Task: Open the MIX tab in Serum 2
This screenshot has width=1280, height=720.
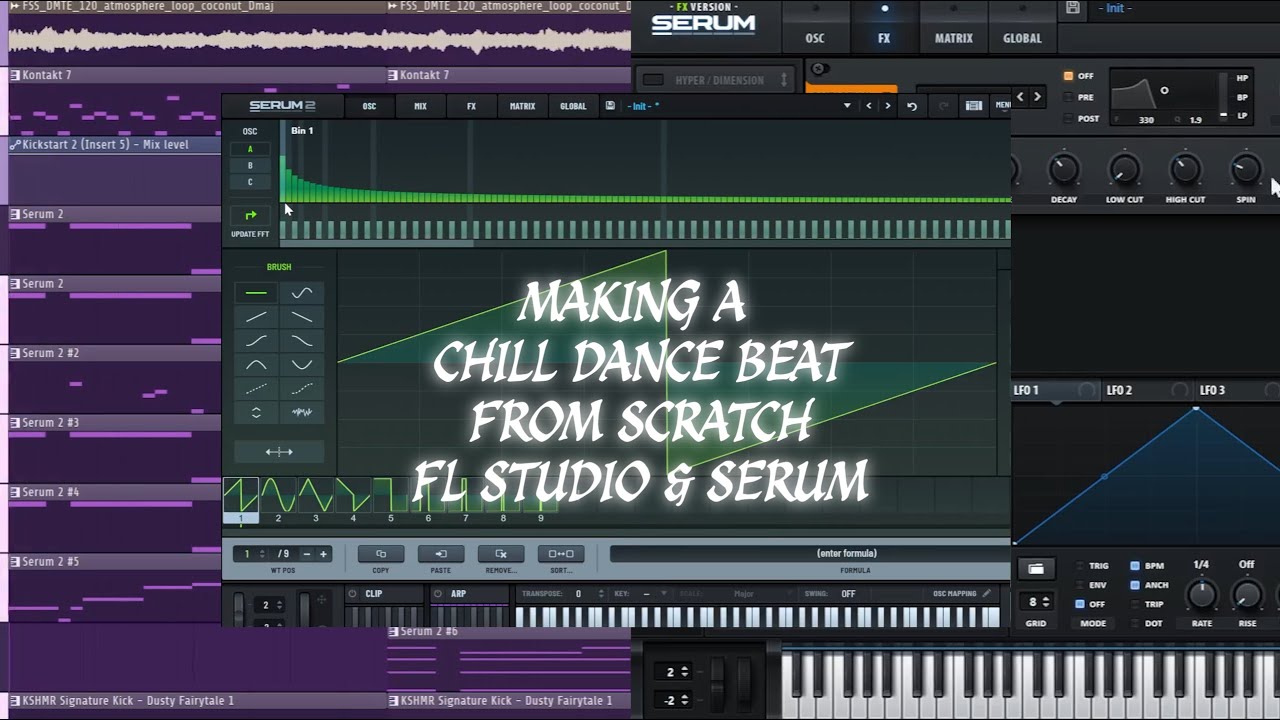Action: (420, 106)
